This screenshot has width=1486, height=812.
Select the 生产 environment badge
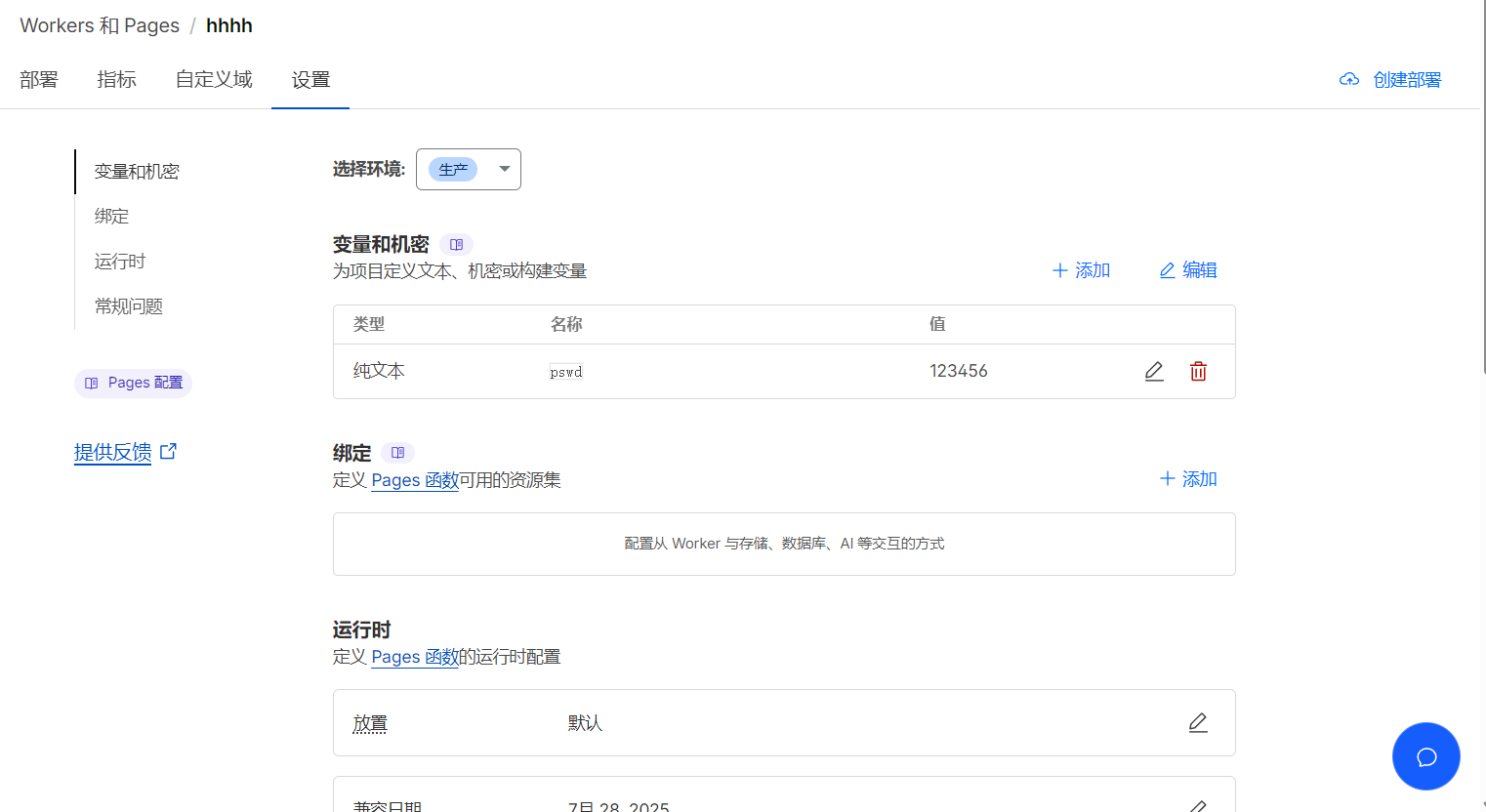pyautogui.click(x=453, y=170)
